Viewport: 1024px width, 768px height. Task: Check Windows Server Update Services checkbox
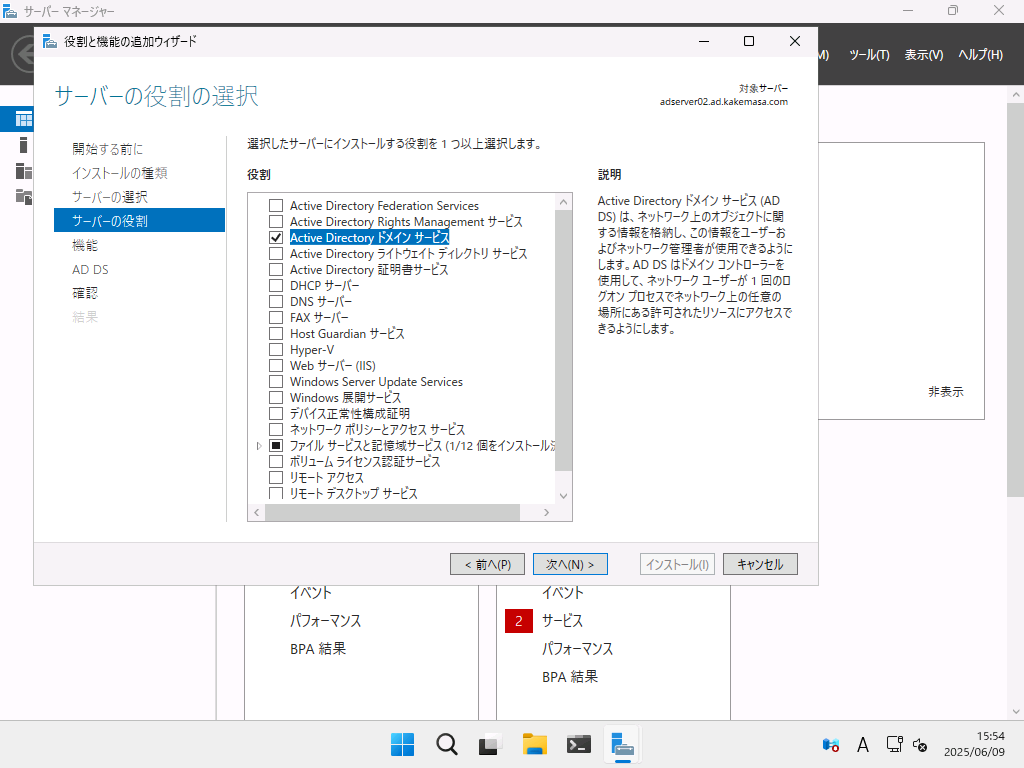[276, 381]
